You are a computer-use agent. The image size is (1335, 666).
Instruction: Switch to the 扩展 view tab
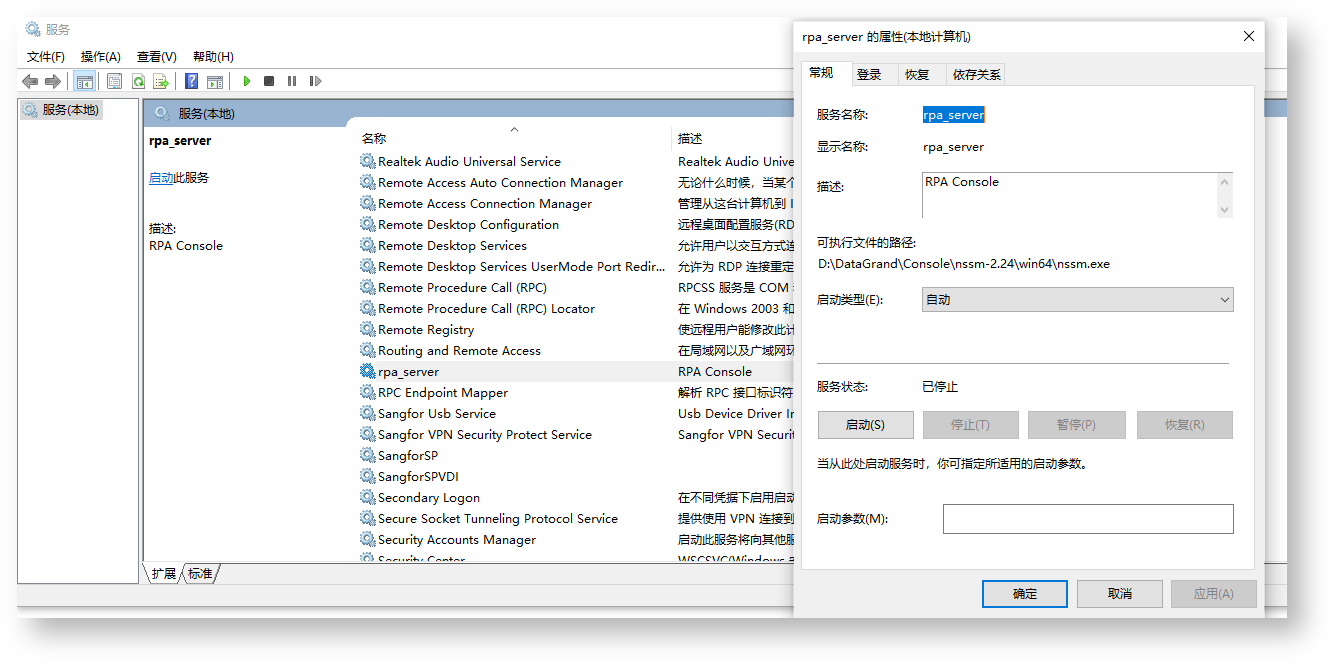[x=163, y=573]
